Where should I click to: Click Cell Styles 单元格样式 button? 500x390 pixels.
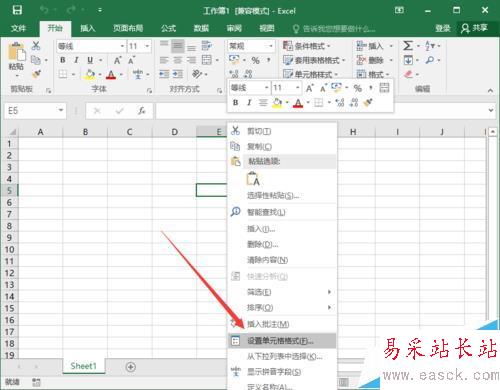coord(310,74)
